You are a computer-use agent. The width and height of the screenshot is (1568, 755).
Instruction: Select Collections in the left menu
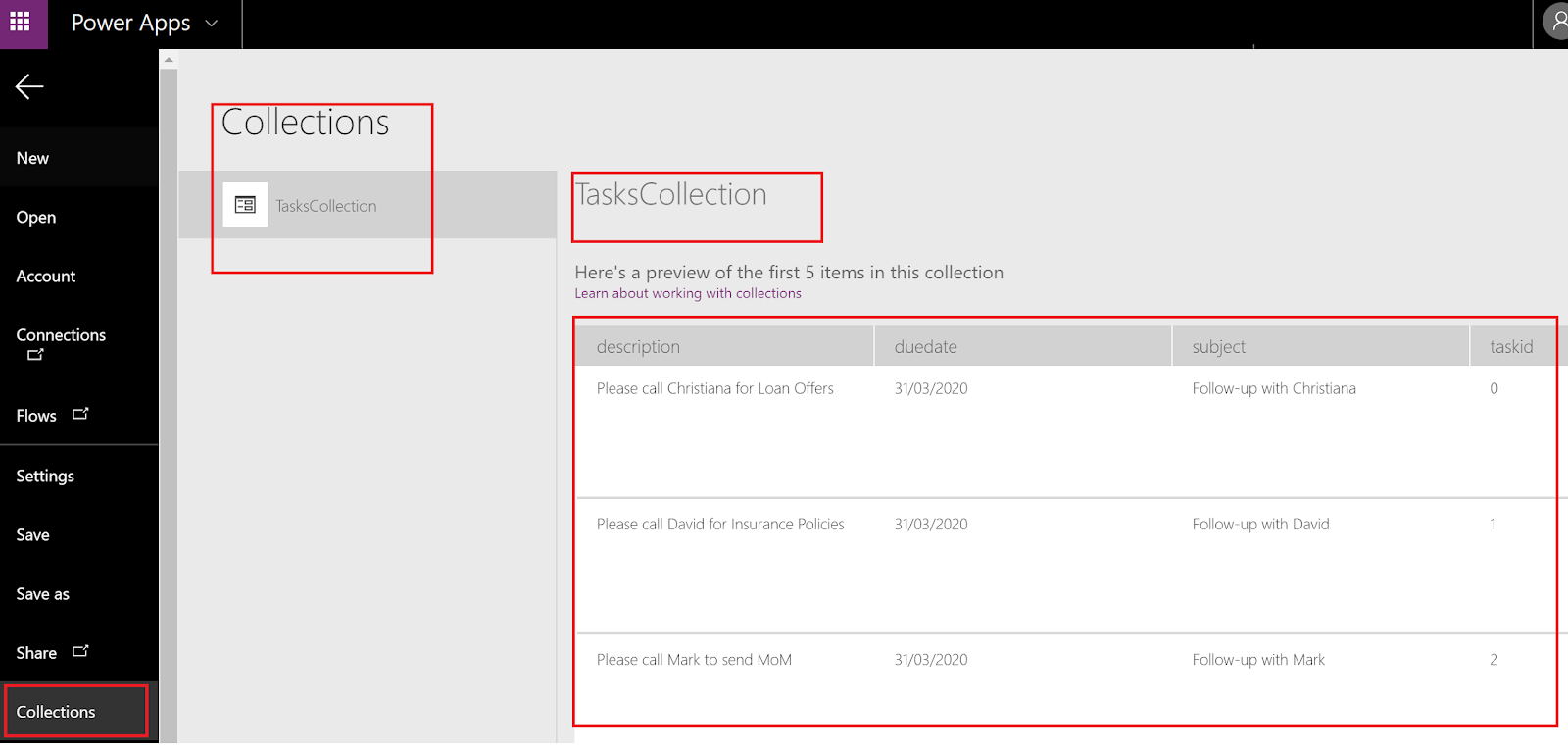(x=76, y=712)
